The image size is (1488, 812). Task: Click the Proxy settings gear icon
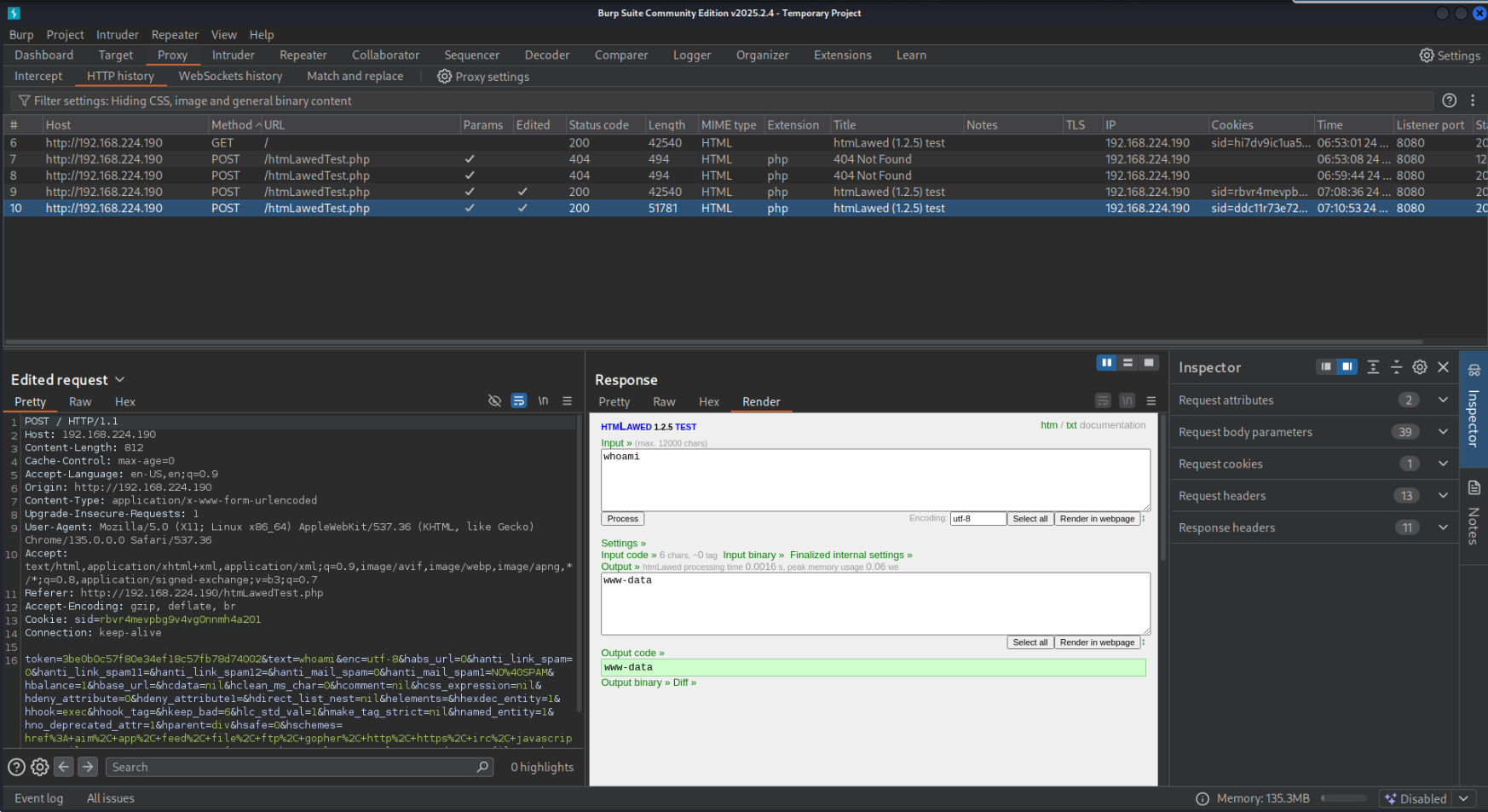click(444, 76)
